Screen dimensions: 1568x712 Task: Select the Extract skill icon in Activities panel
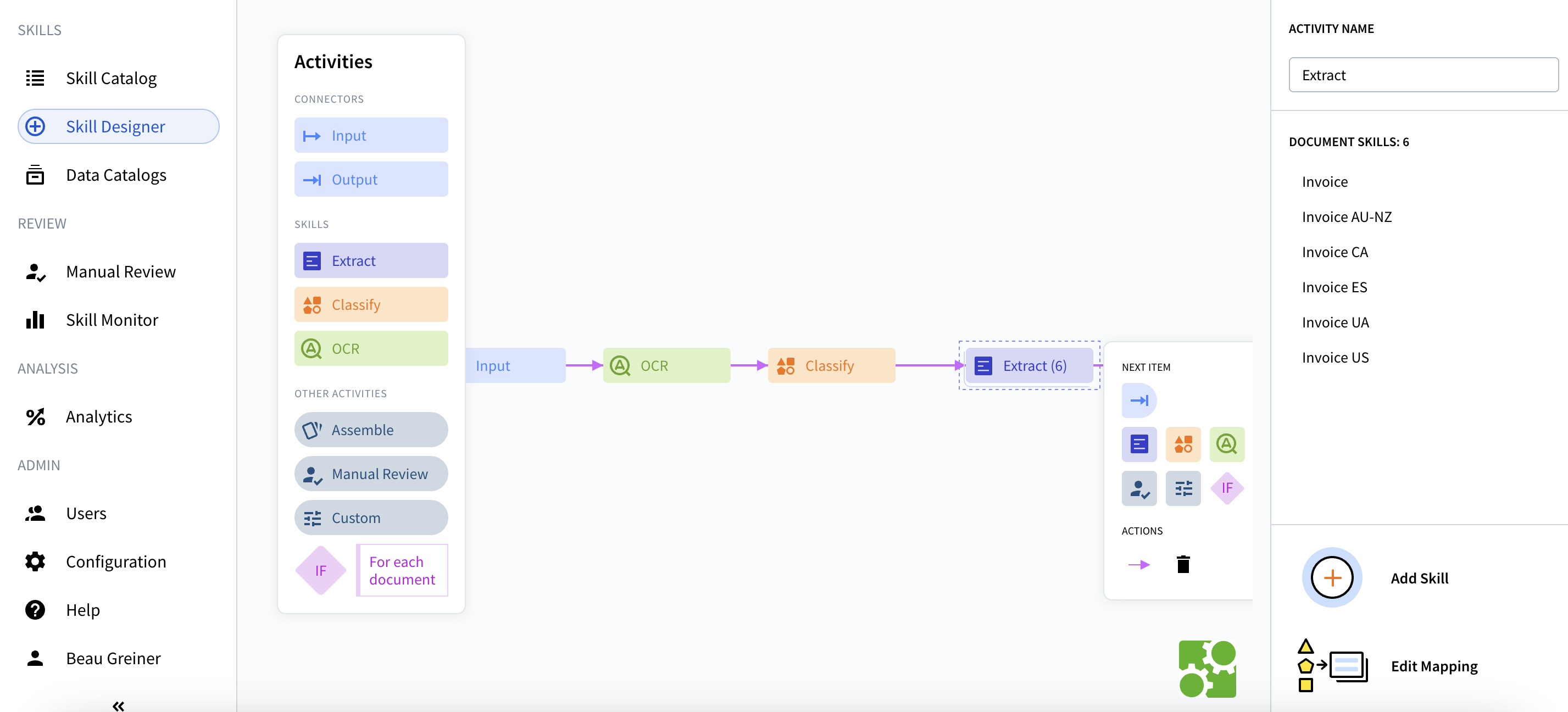tap(312, 260)
